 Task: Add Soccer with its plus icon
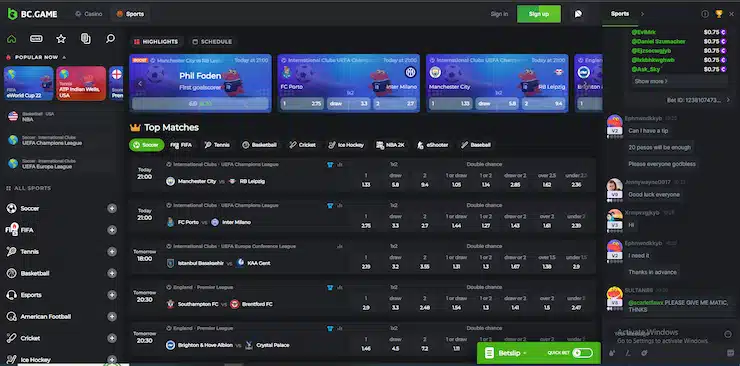coord(112,208)
